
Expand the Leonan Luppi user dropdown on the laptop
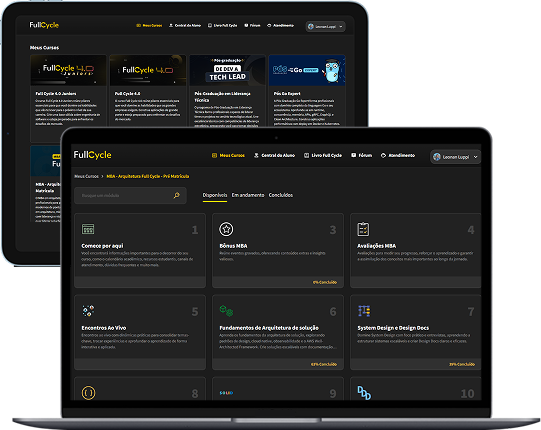click(455, 157)
